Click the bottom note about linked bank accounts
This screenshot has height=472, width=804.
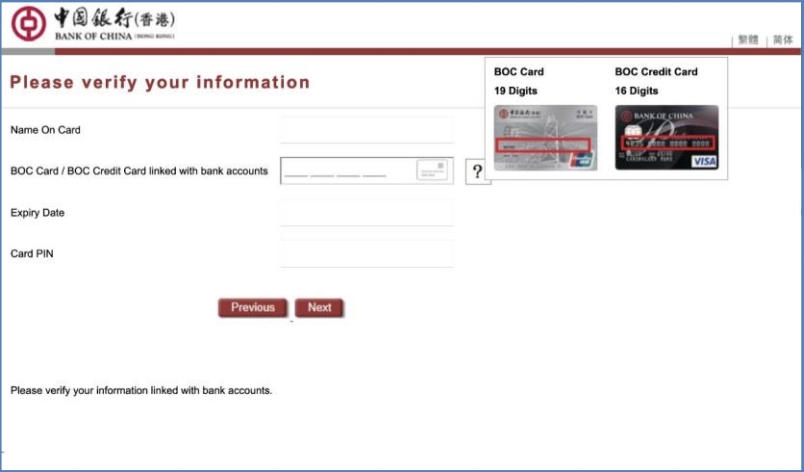click(x=141, y=391)
